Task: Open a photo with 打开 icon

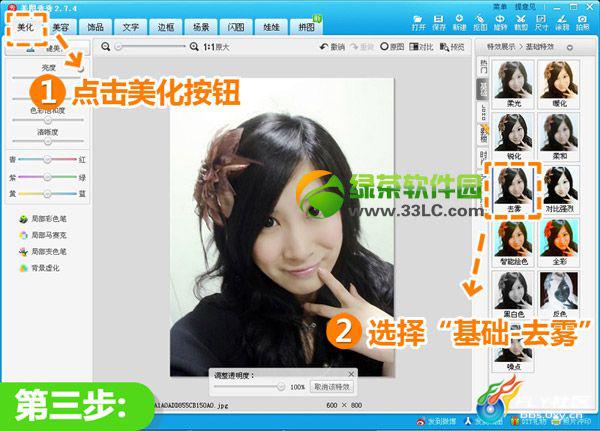Action: (418, 23)
